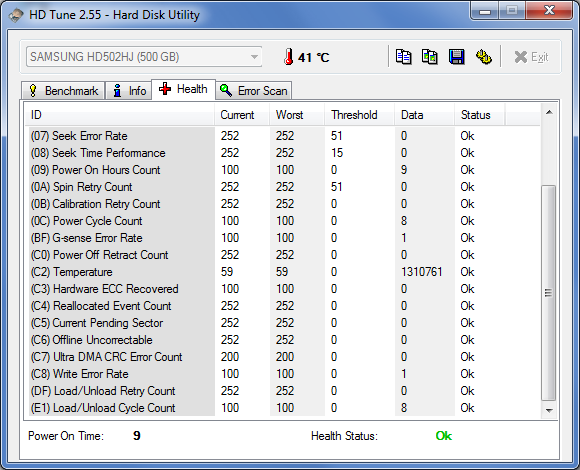580x470 pixels.
Task: Click the 200 Current value for Ultra DMA CRC
Action: pyautogui.click(x=230, y=357)
